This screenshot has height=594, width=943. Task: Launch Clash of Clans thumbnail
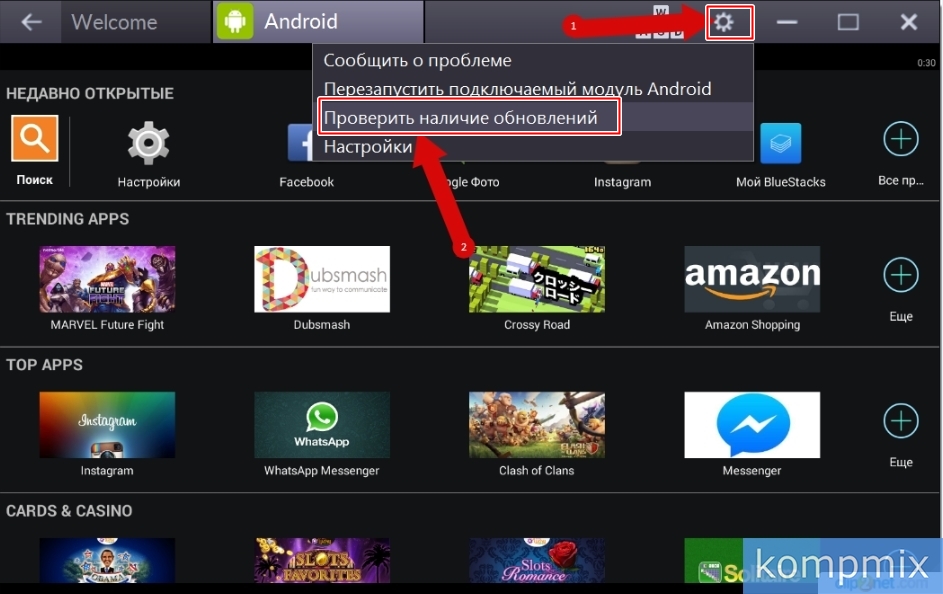click(x=536, y=425)
